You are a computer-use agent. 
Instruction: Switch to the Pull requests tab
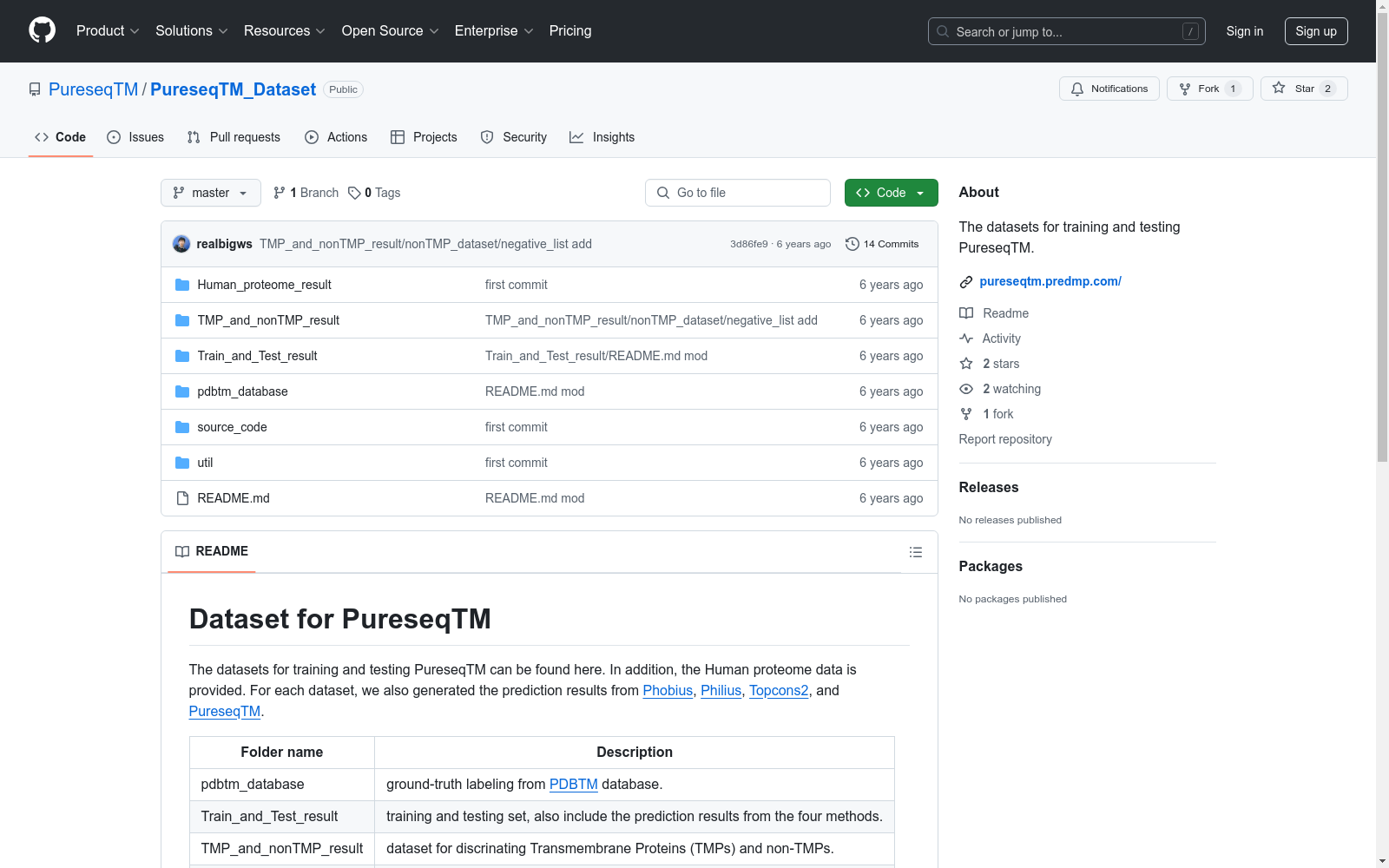(234, 137)
